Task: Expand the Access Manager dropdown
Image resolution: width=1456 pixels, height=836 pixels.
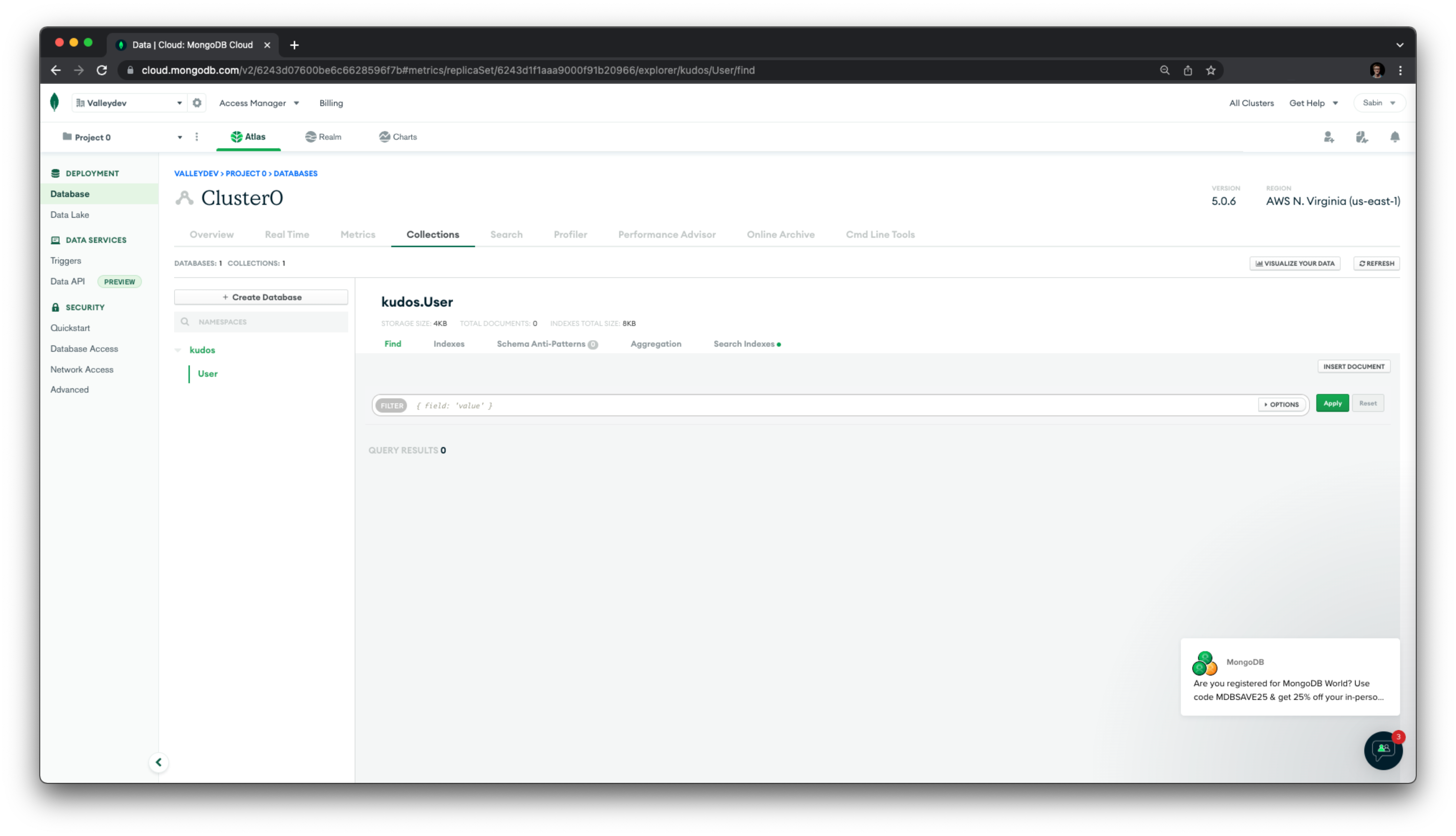Action: 259,103
